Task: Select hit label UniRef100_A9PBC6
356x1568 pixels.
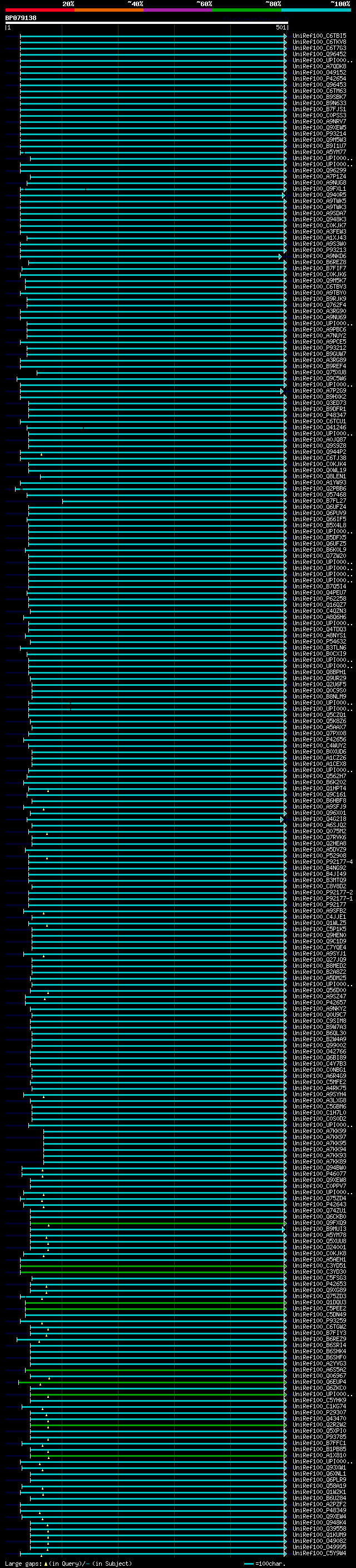Action: pyautogui.click(x=319, y=329)
